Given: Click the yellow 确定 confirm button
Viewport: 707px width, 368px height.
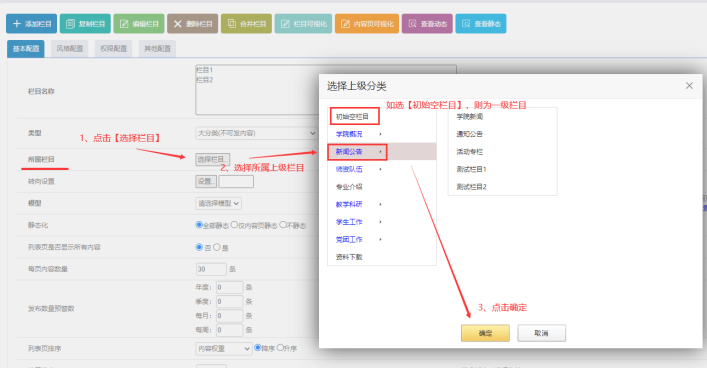Looking at the screenshot, I should pos(485,333).
